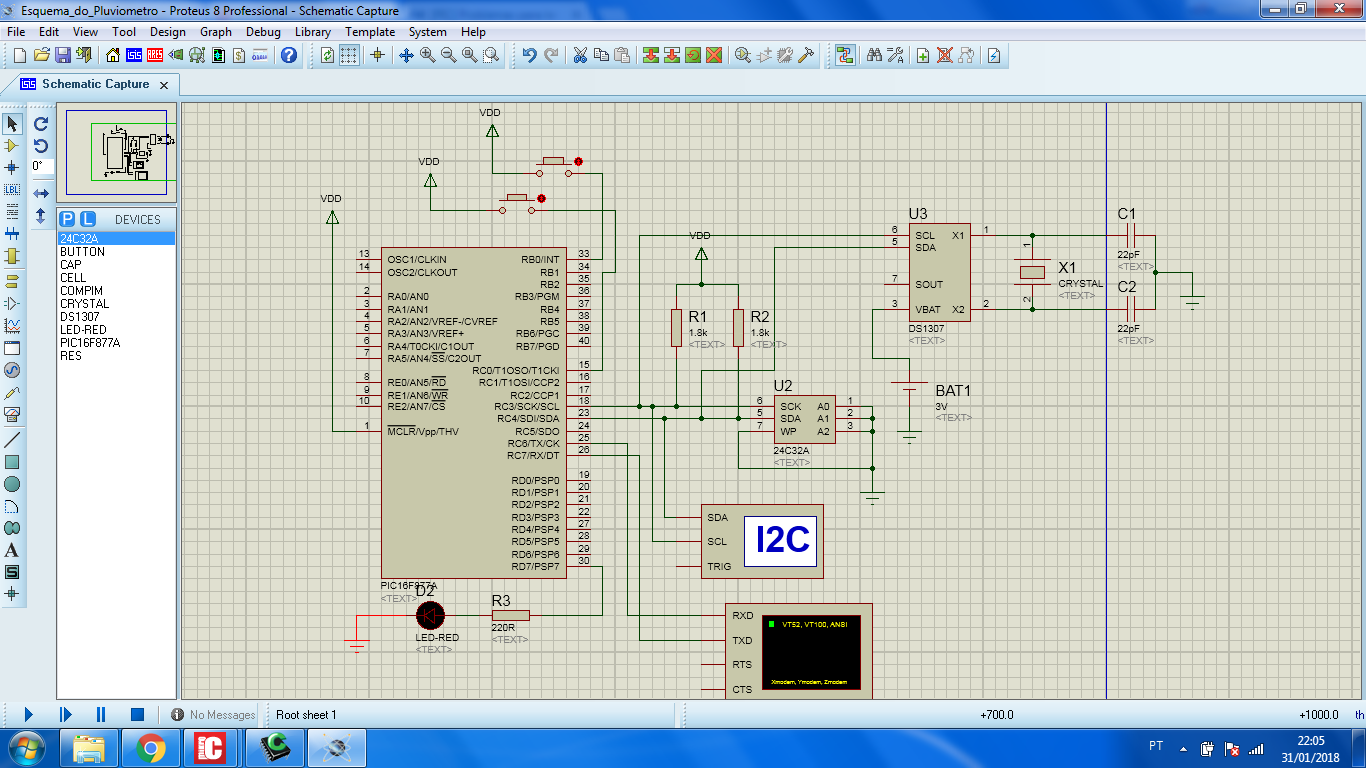This screenshot has height=768, width=1366.
Task: Open the Help question mark icon
Action: point(289,55)
